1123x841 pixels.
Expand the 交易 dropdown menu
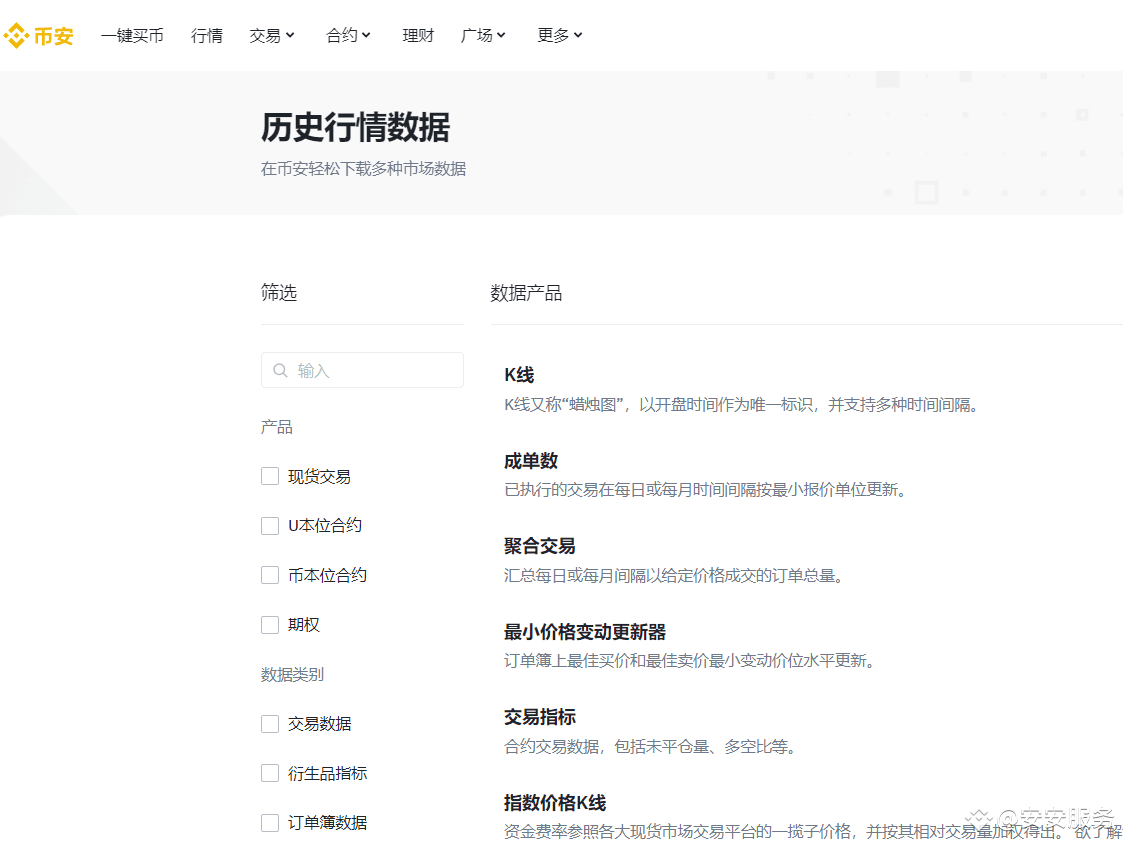tap(272, 35)
